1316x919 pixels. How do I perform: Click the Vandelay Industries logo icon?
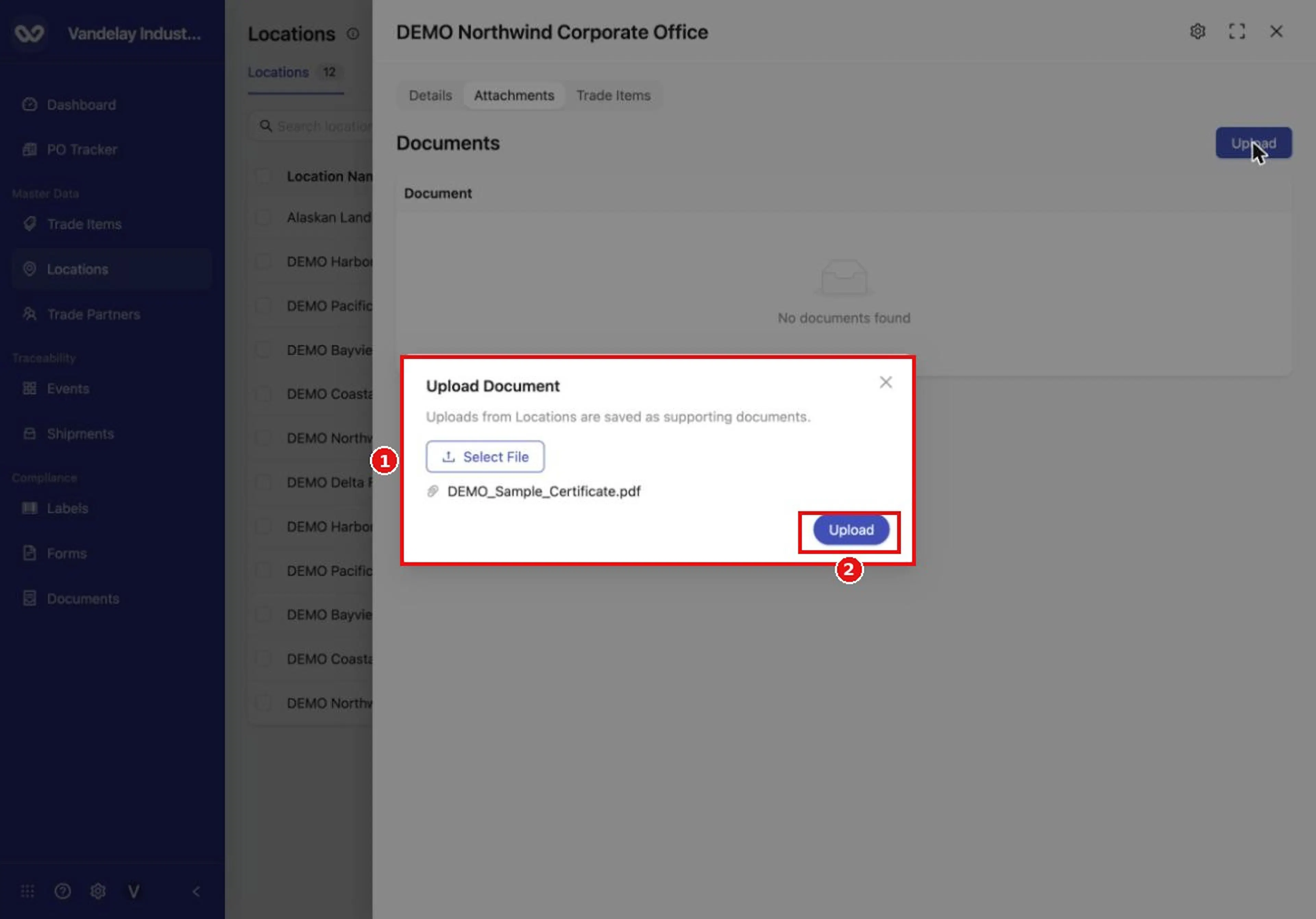click(29, 34)
